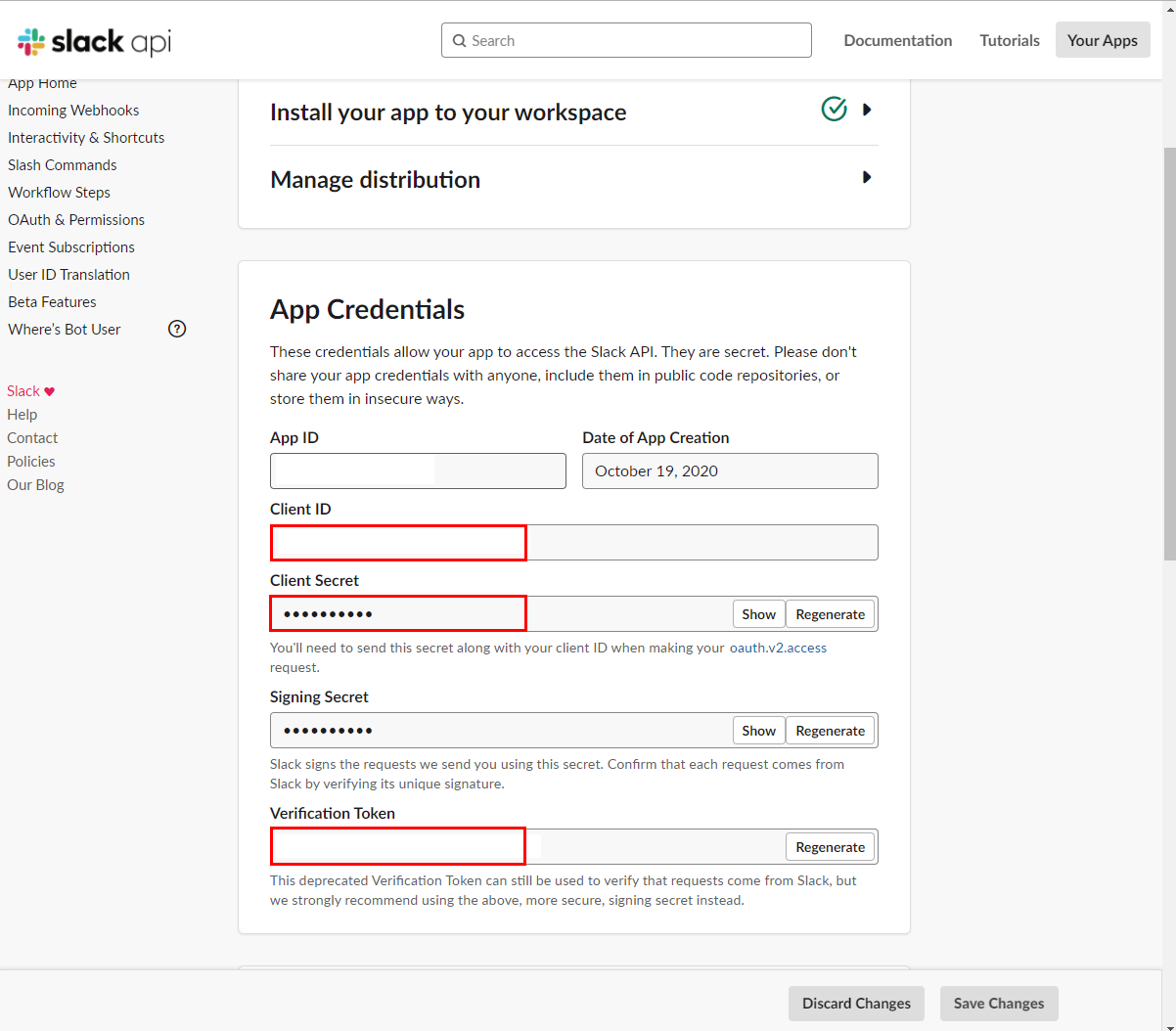
Task: Open Your Apps
Action: (x=1103, y=40)
